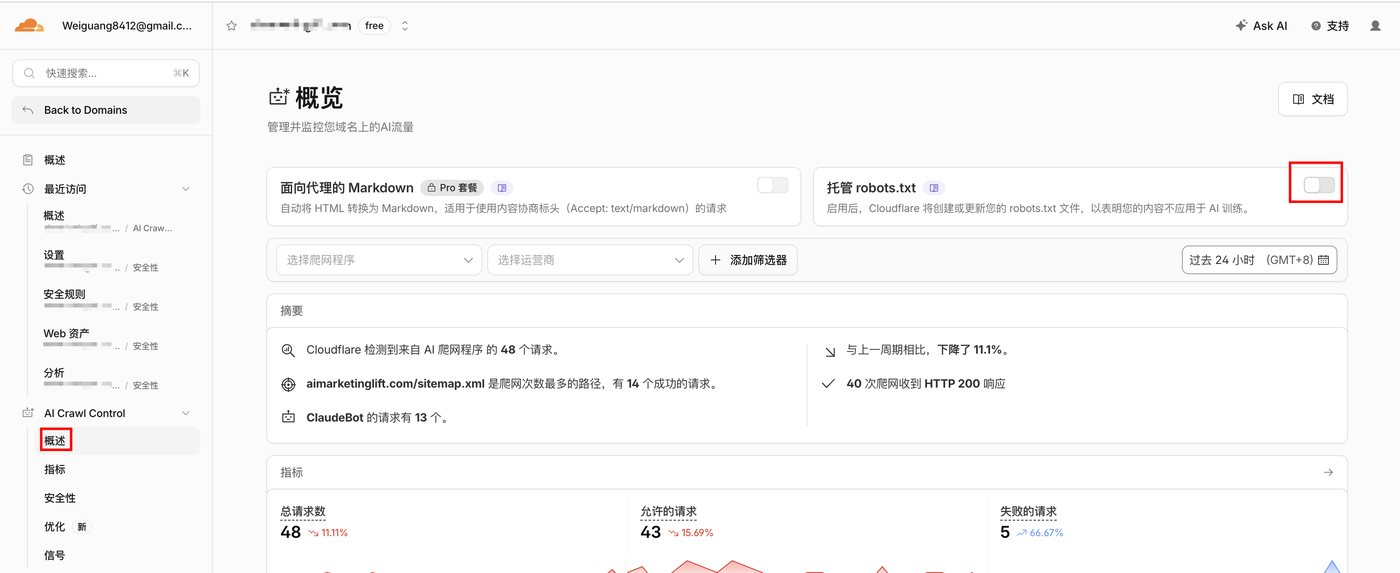Click the search magnifier icon in sidebar

(29, 73)
